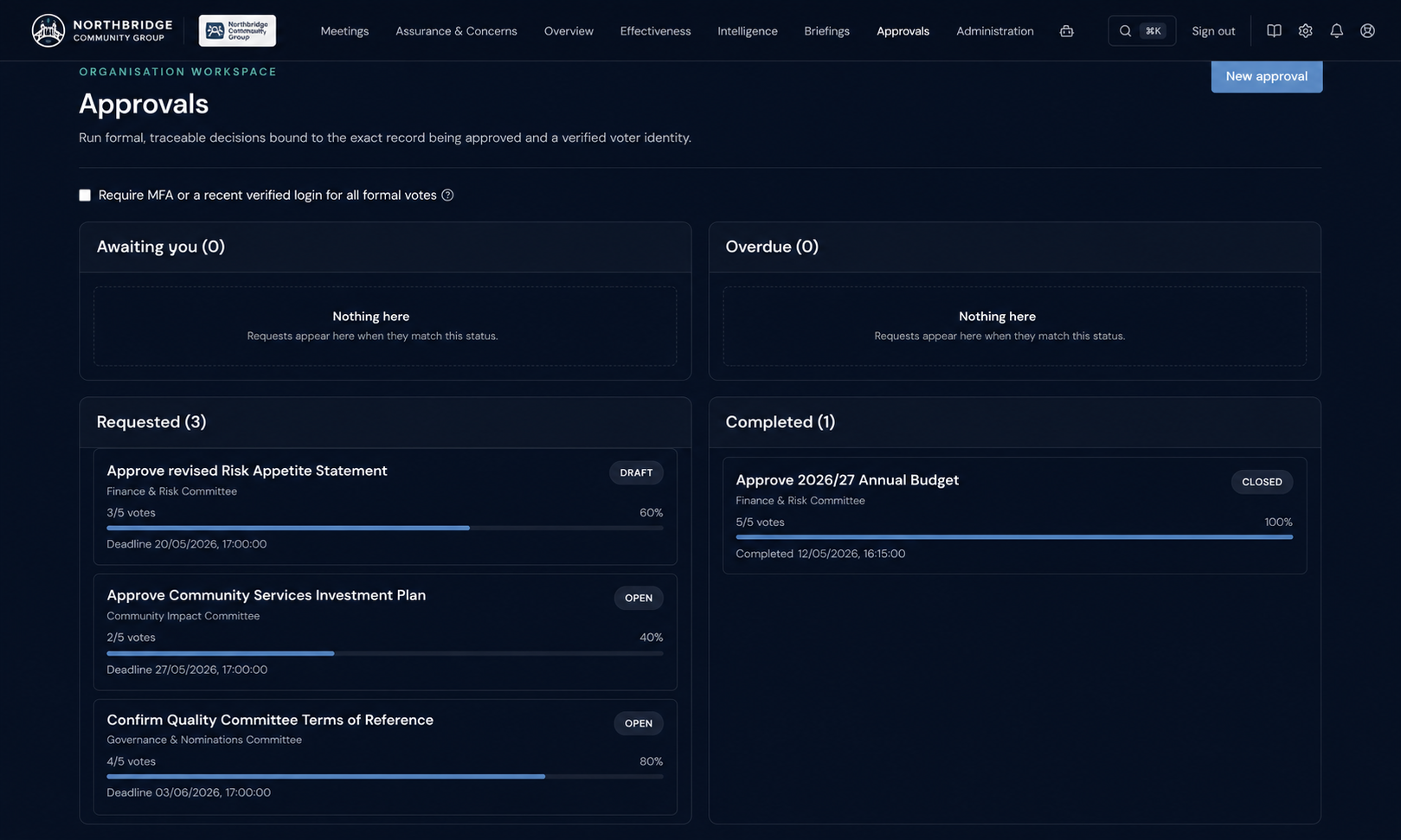Create a New approval
1401x840 pixels.
click(x=1266, y=76)
